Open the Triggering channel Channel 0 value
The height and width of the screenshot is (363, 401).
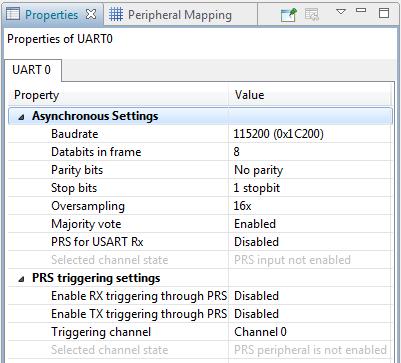(310, 332)
